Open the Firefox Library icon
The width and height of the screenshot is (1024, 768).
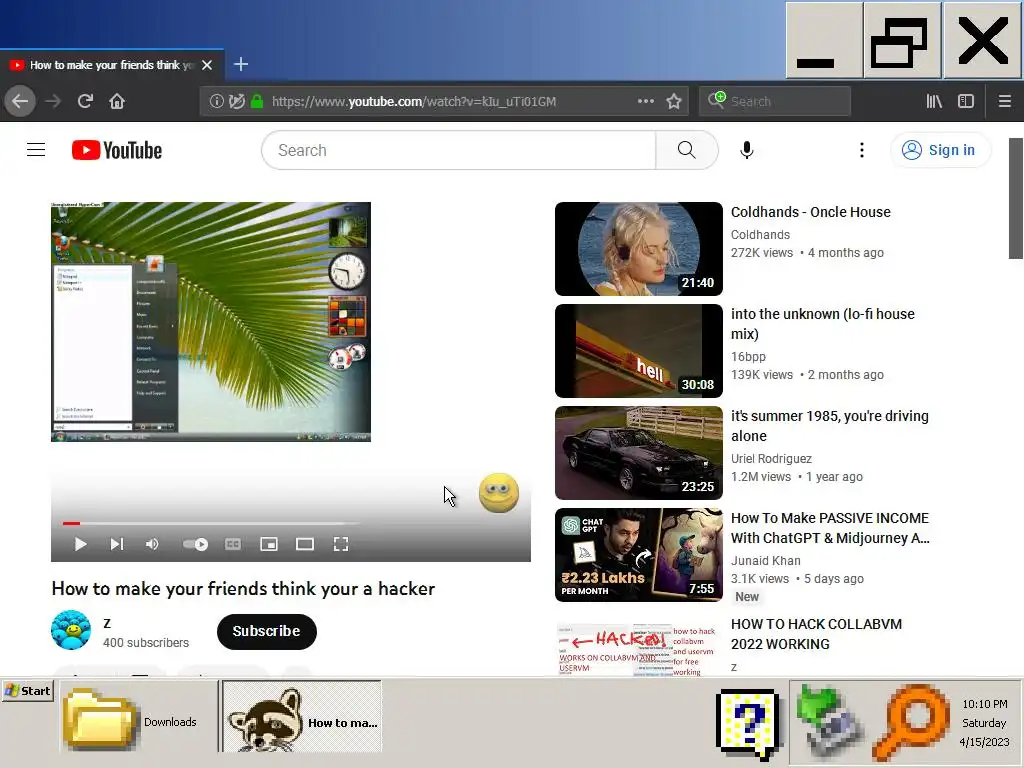tap(934, 101)
